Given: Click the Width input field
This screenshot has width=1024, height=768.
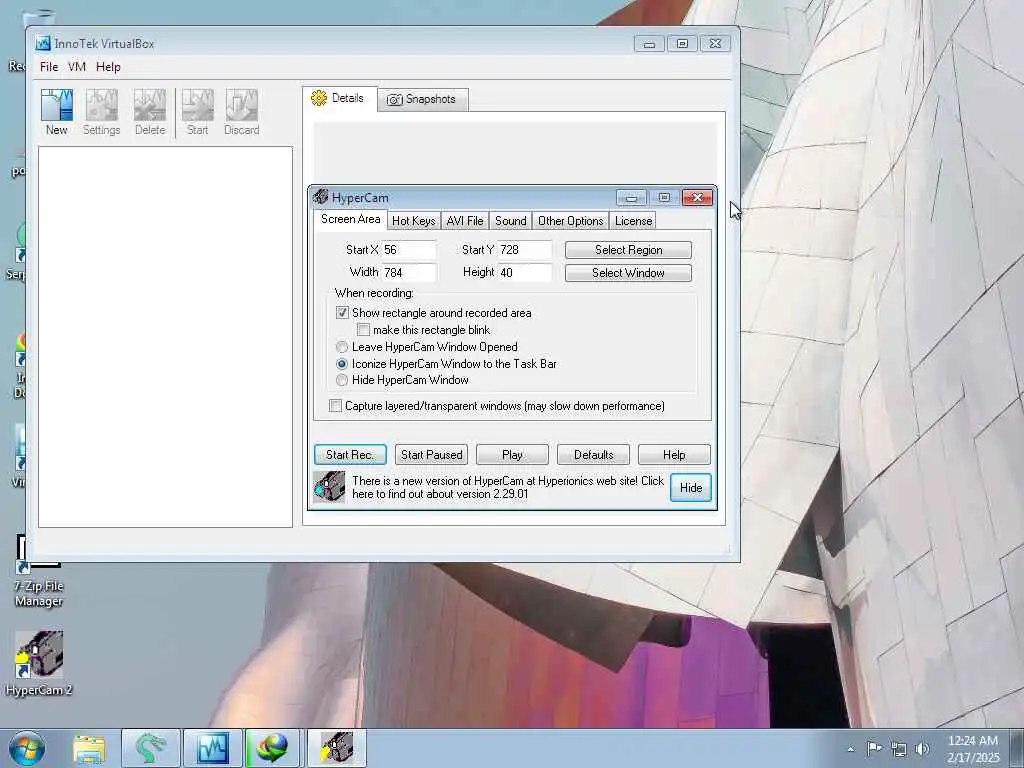Looking at the screenshot, I should click(409, 272).
